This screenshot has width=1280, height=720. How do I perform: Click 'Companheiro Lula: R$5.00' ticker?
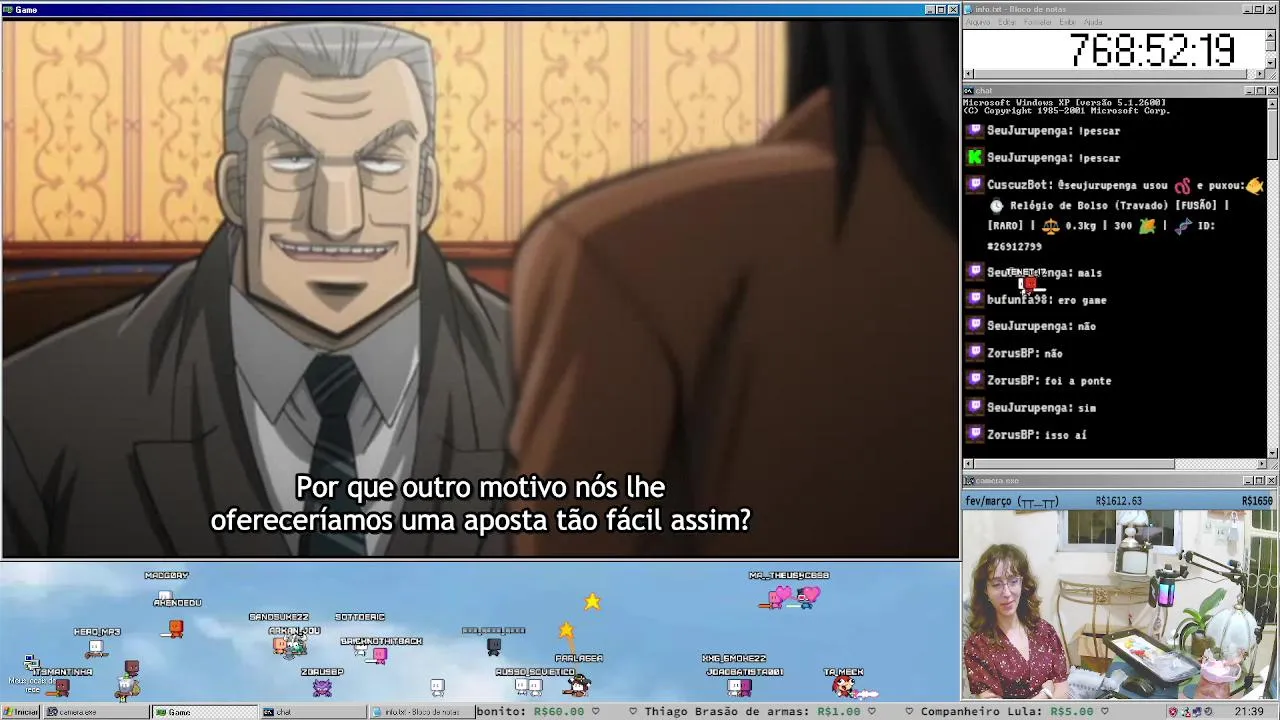(x=1006, y=711)
